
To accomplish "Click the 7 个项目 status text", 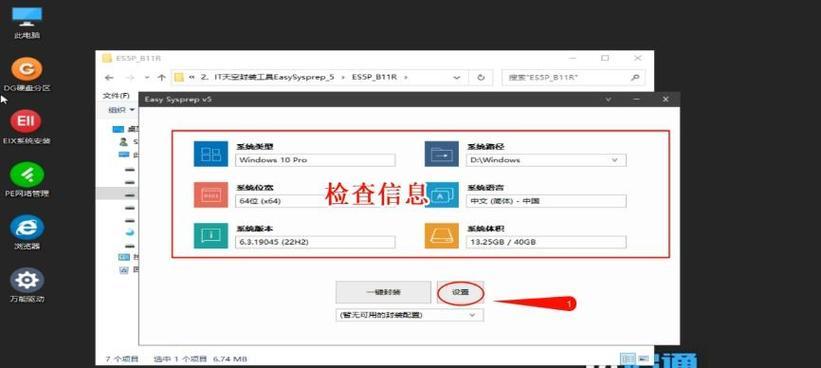I will [x=122, y=359].
